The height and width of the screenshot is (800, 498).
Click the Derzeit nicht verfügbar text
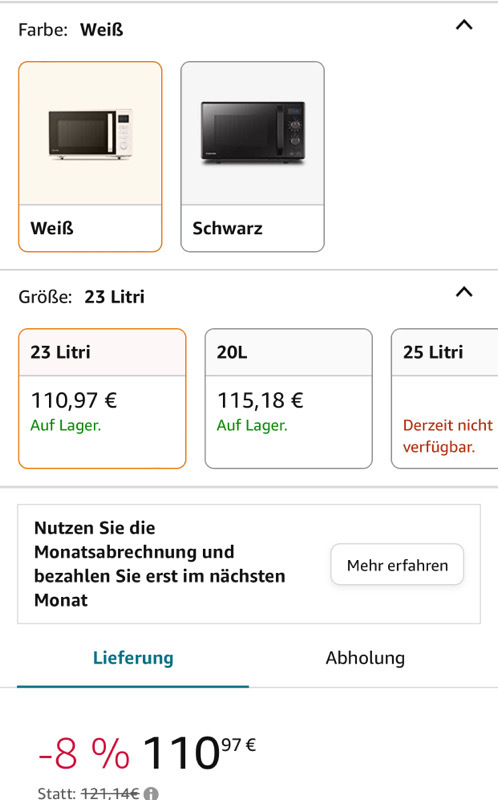(447, 436)
